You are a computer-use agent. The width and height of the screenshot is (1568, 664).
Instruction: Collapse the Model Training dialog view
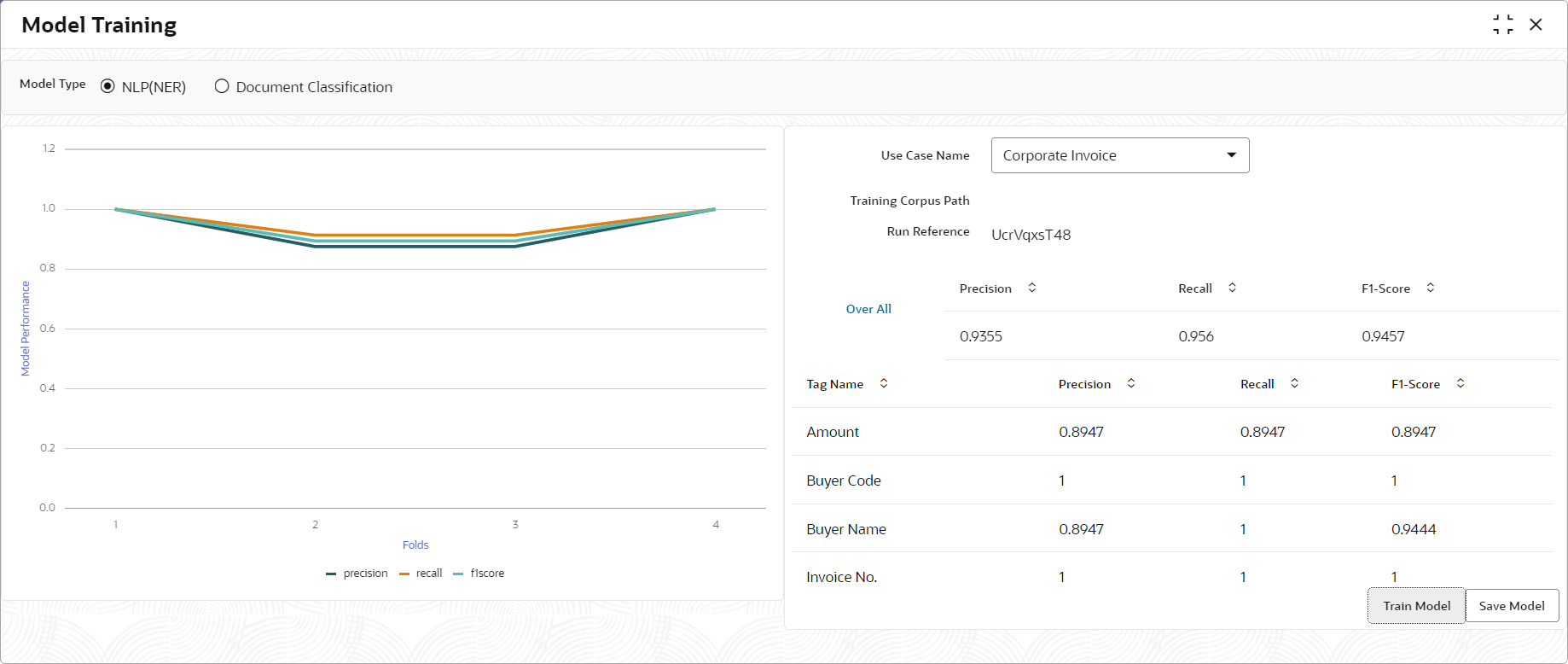pos(1503,25)
